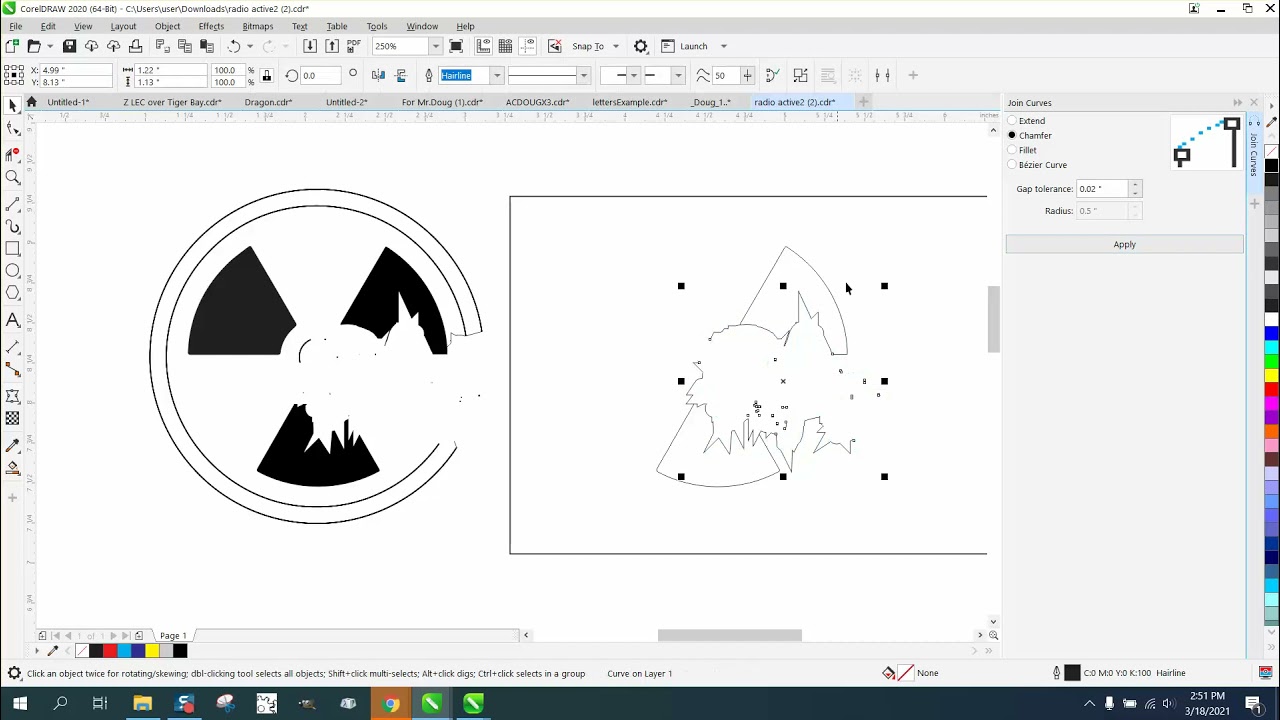
Task: Select the Extend radio option
Action: point(1012,121)
